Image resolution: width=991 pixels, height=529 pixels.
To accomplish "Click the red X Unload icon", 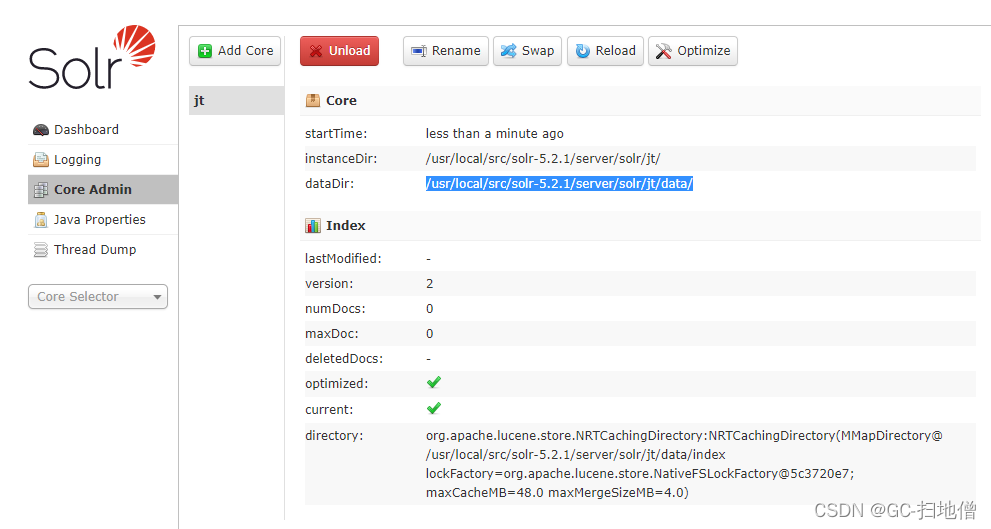I will point(316,51).
